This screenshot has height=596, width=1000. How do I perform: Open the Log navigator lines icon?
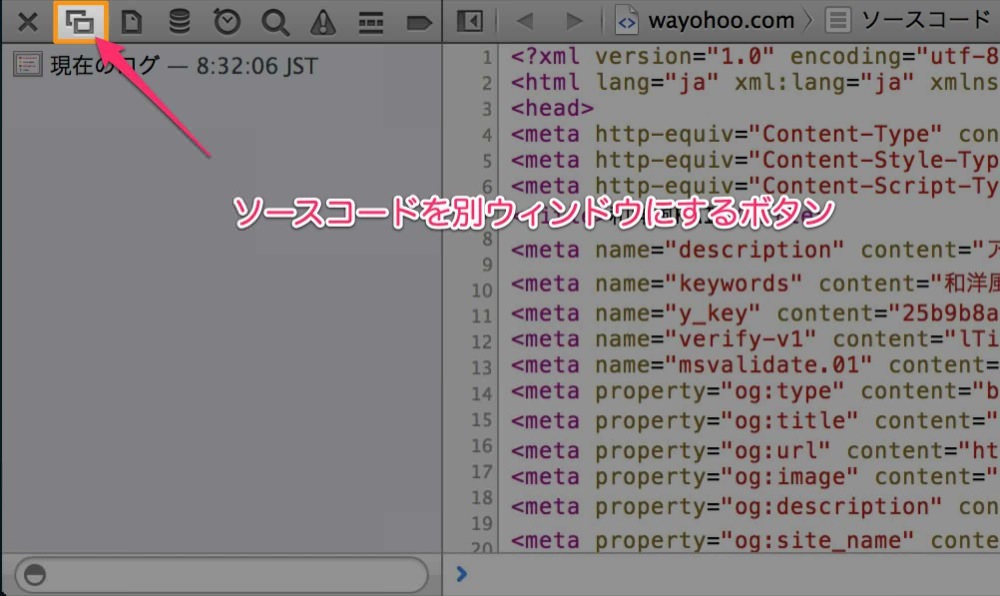click(x=371, y=22)
